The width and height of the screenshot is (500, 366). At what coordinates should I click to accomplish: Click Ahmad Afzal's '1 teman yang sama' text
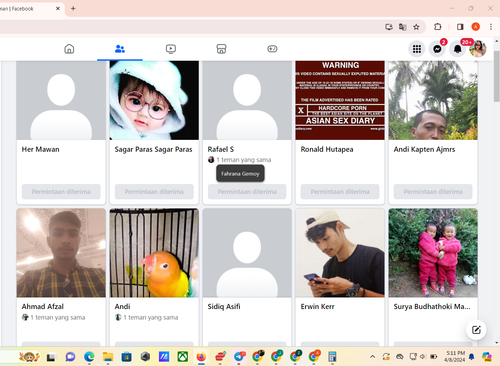[x=58, y=317]
